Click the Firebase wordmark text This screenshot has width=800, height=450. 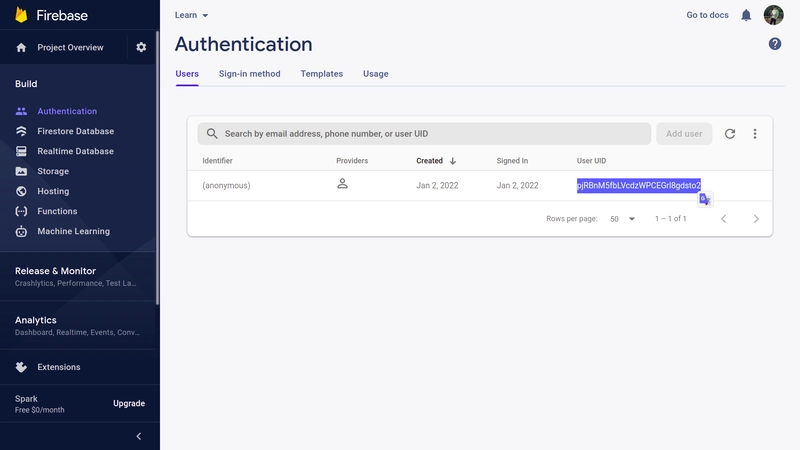pyautogui.click(x=62, y=15)
